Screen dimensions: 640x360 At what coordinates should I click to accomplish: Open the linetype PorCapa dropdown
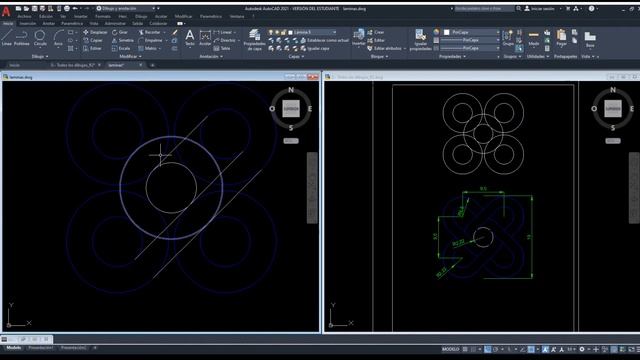coord(470,49)
